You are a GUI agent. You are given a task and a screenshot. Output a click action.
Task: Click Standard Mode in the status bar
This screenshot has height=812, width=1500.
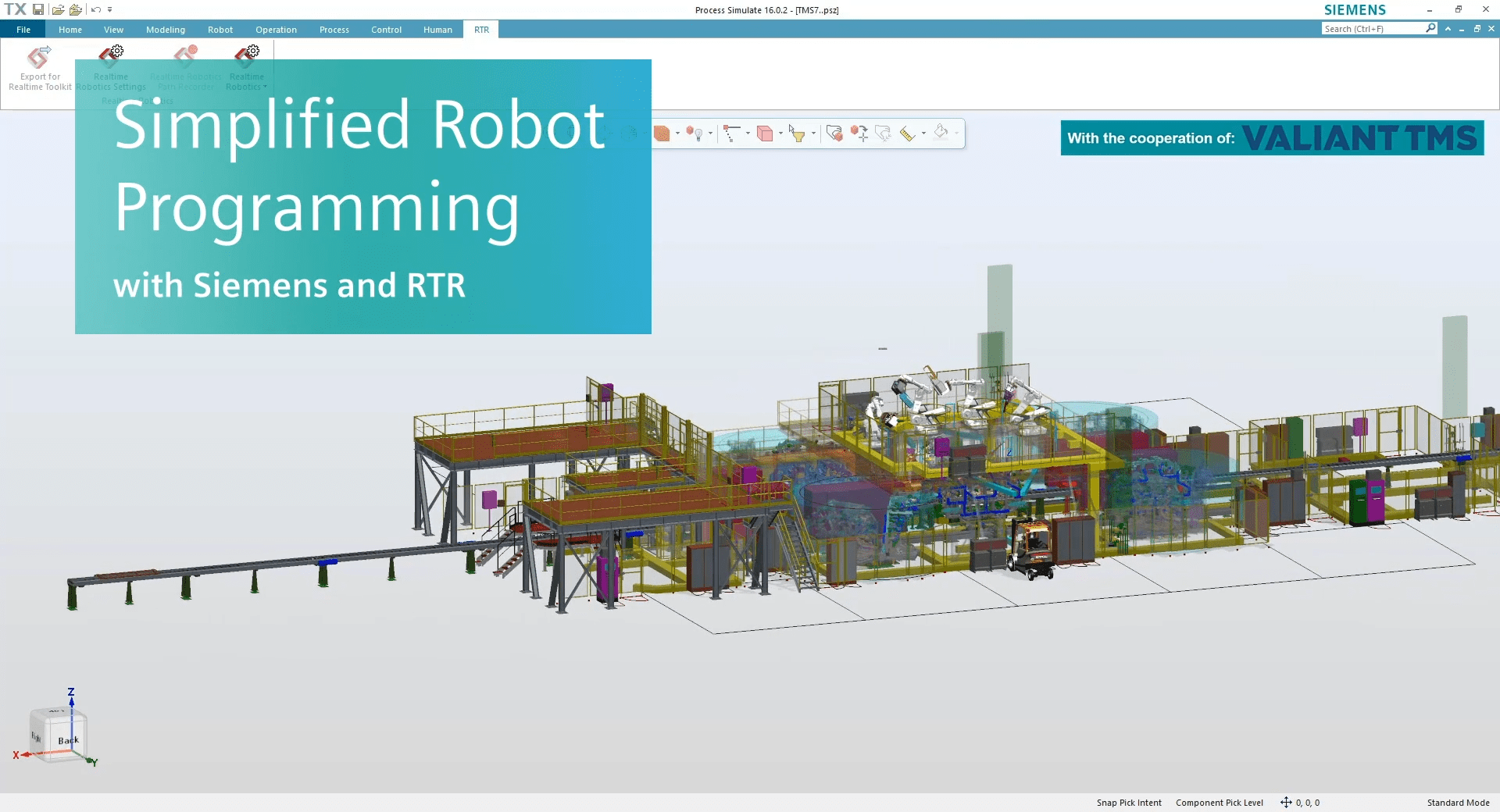[x=1459, y=803]
